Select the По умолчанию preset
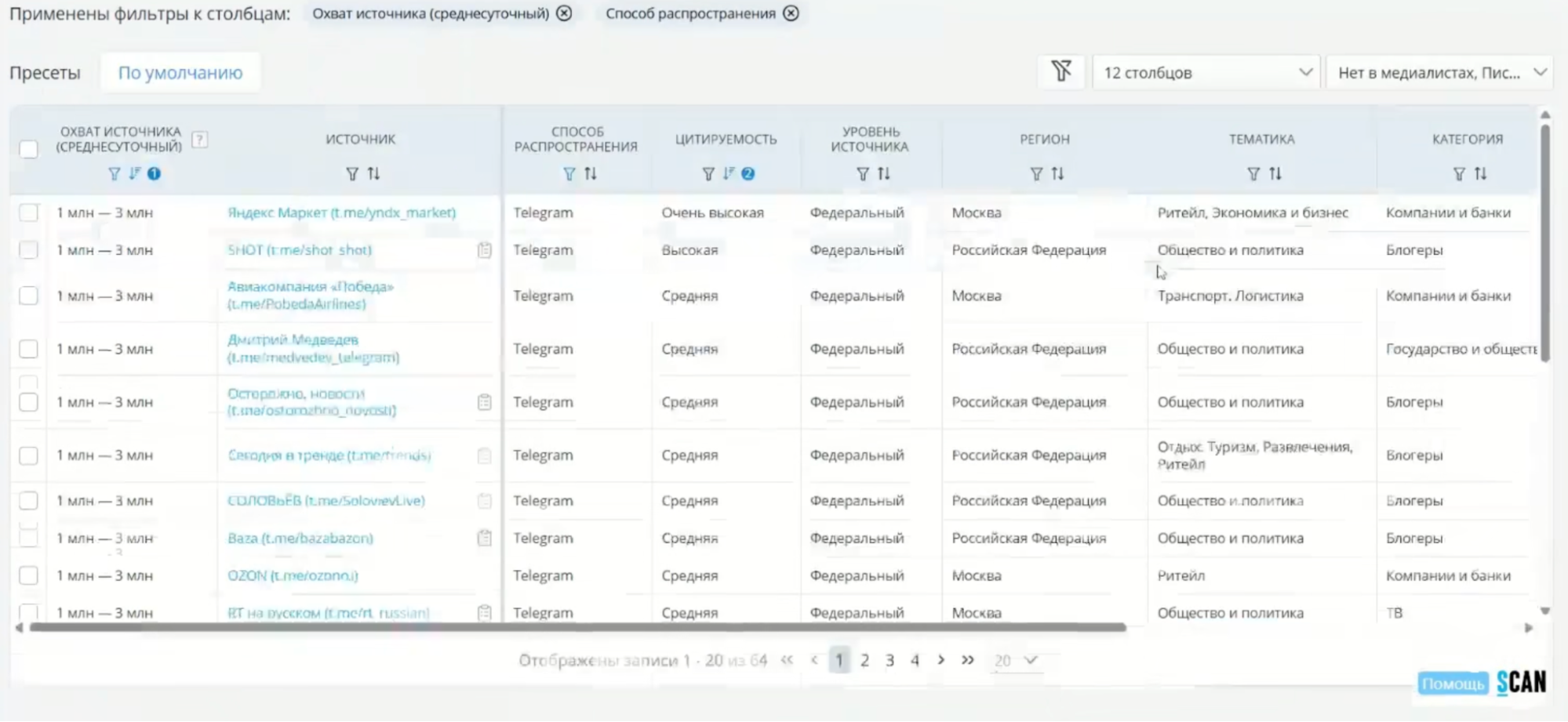1568x722 pixels. pyautogui.click(x=180, y=72)
